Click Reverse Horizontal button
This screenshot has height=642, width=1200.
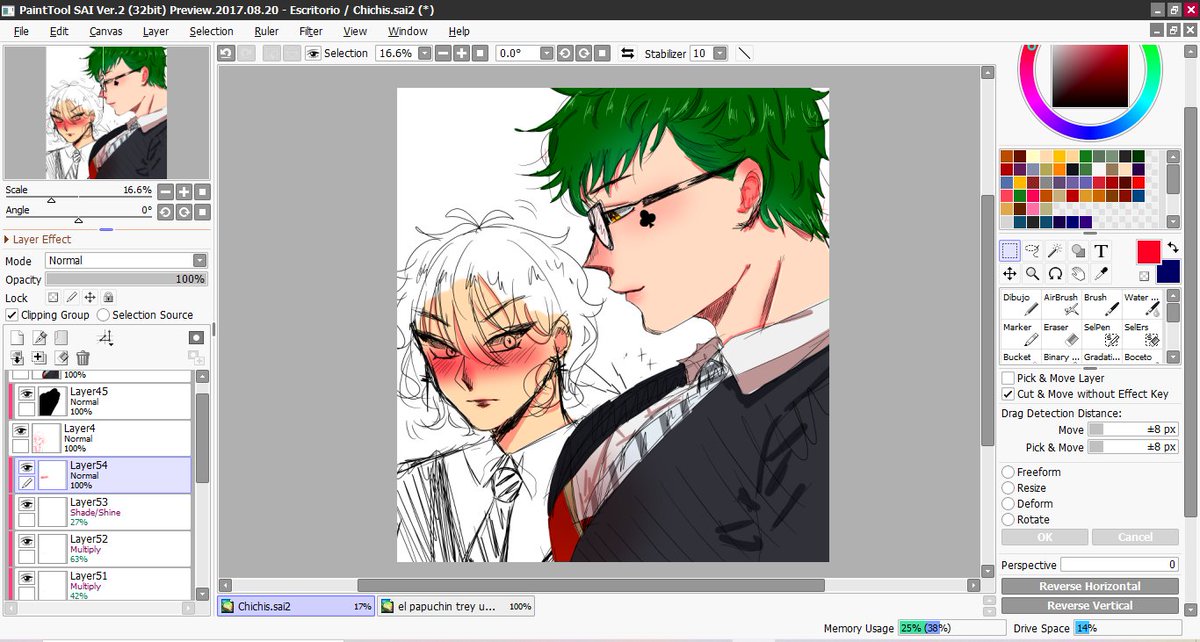(x=1089, y=586)
